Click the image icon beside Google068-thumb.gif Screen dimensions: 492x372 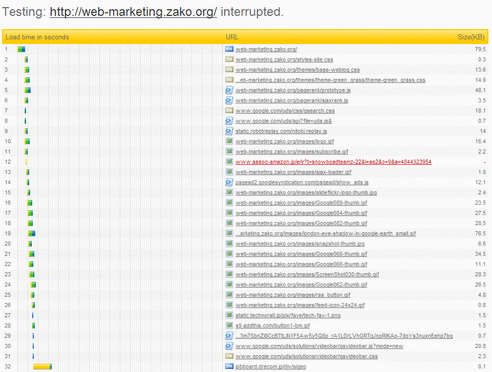(229, 254)
